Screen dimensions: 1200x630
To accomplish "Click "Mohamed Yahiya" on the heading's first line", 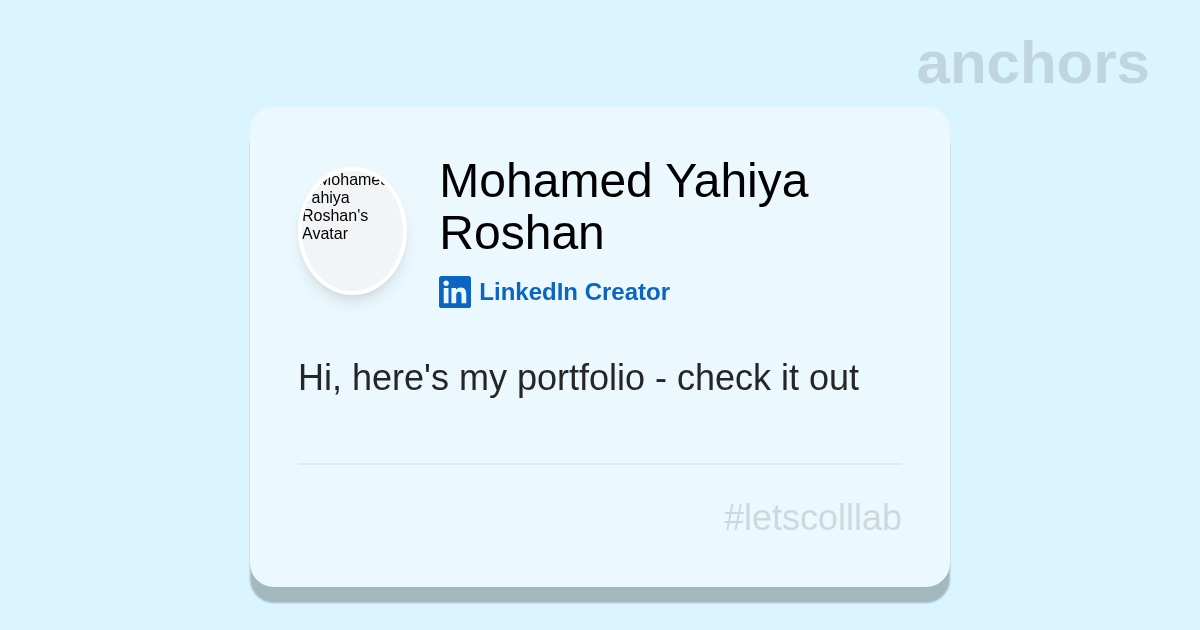I will [622, 181].
